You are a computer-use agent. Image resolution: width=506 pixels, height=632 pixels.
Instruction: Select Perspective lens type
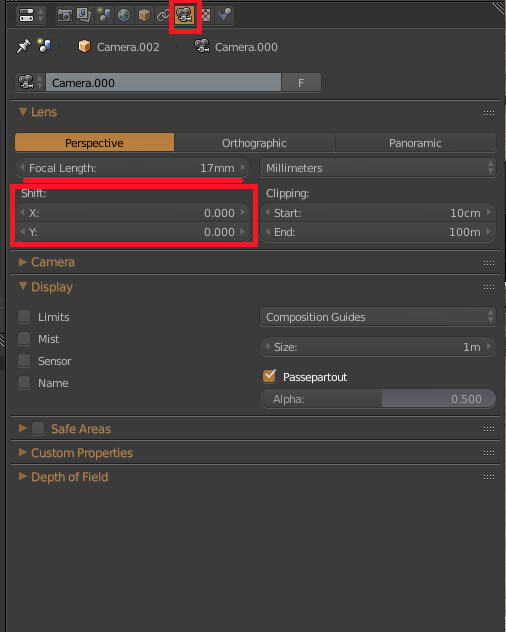coord(94,143)
